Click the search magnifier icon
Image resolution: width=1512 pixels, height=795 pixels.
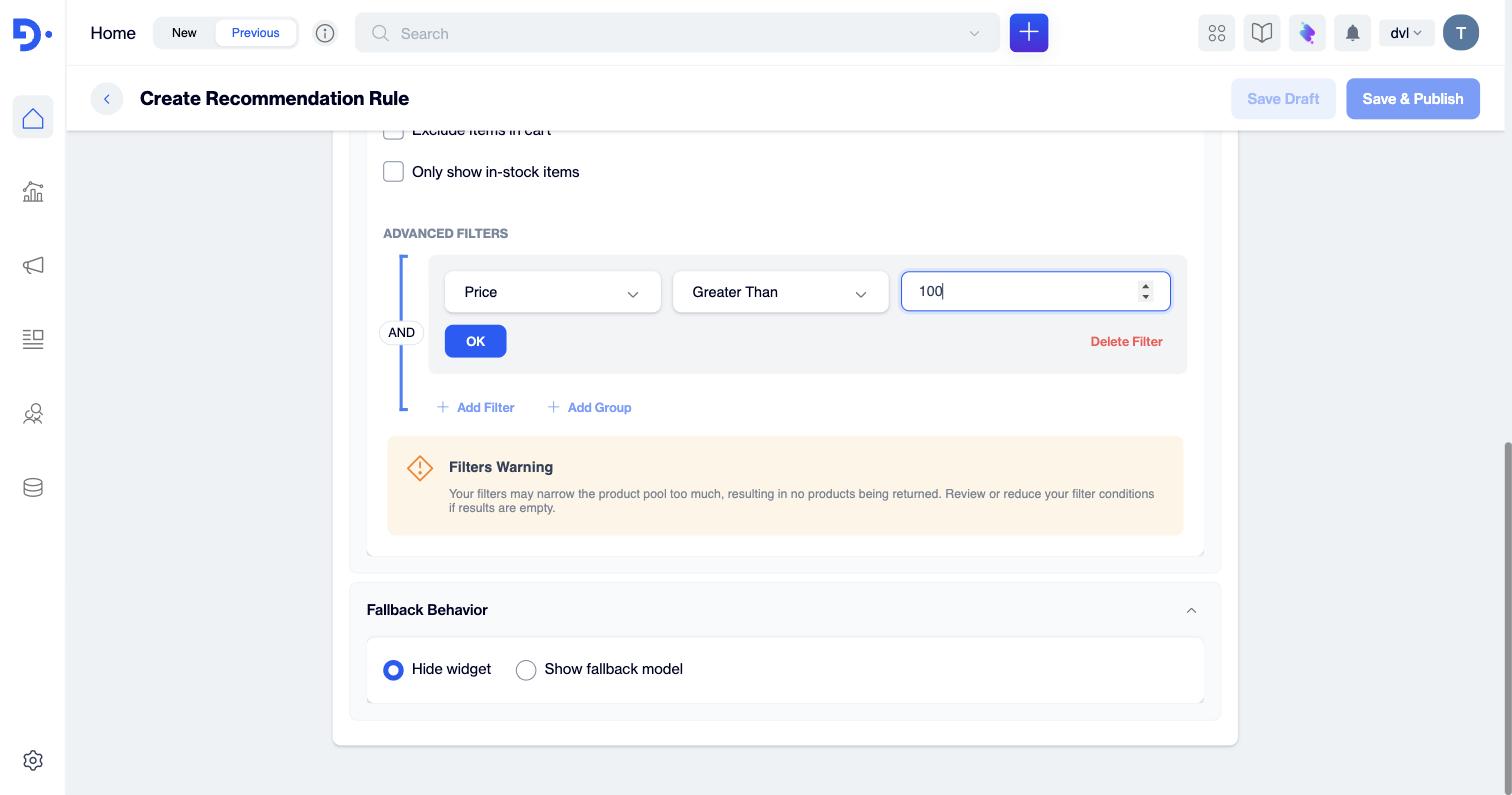tap(380, 33)
